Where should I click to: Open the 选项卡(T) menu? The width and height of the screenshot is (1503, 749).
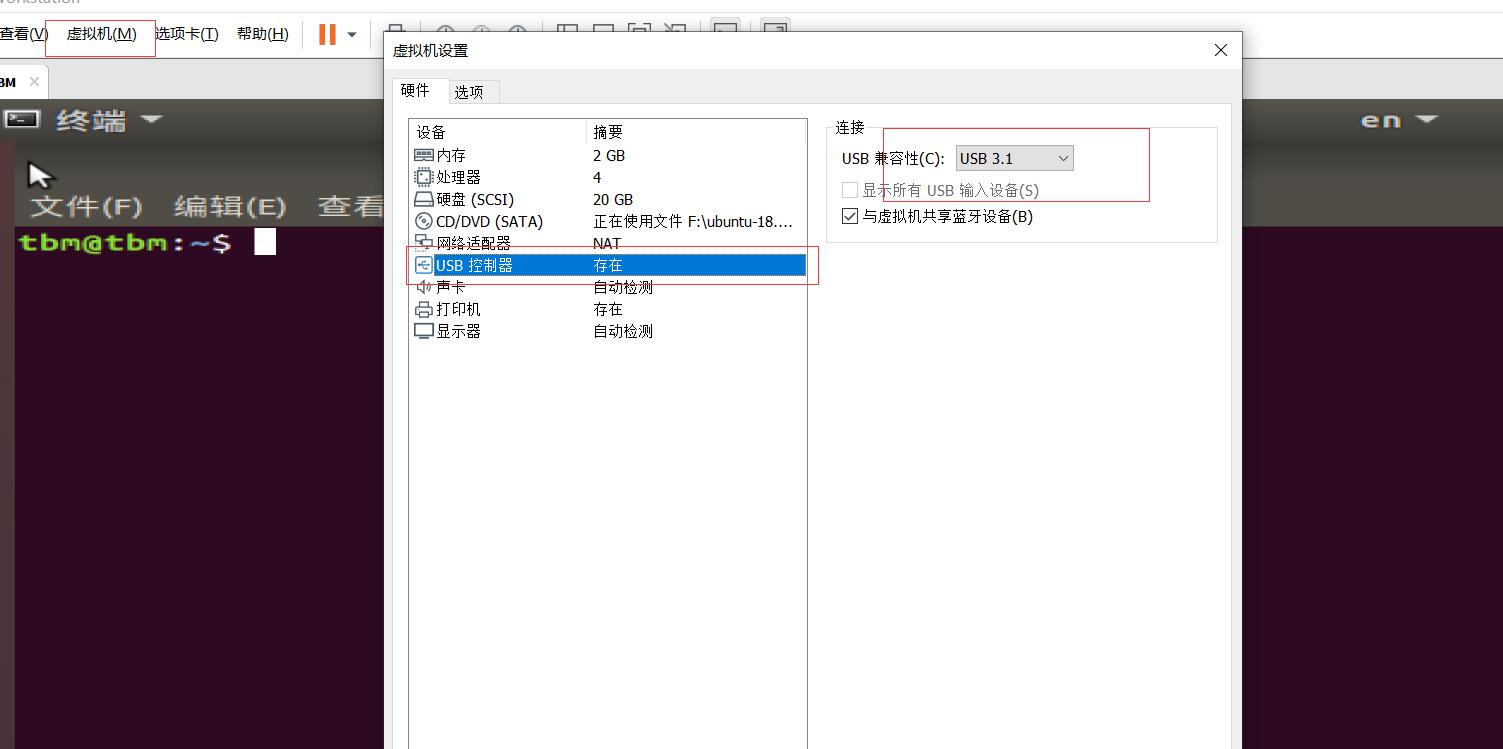(x=187, y=34)
